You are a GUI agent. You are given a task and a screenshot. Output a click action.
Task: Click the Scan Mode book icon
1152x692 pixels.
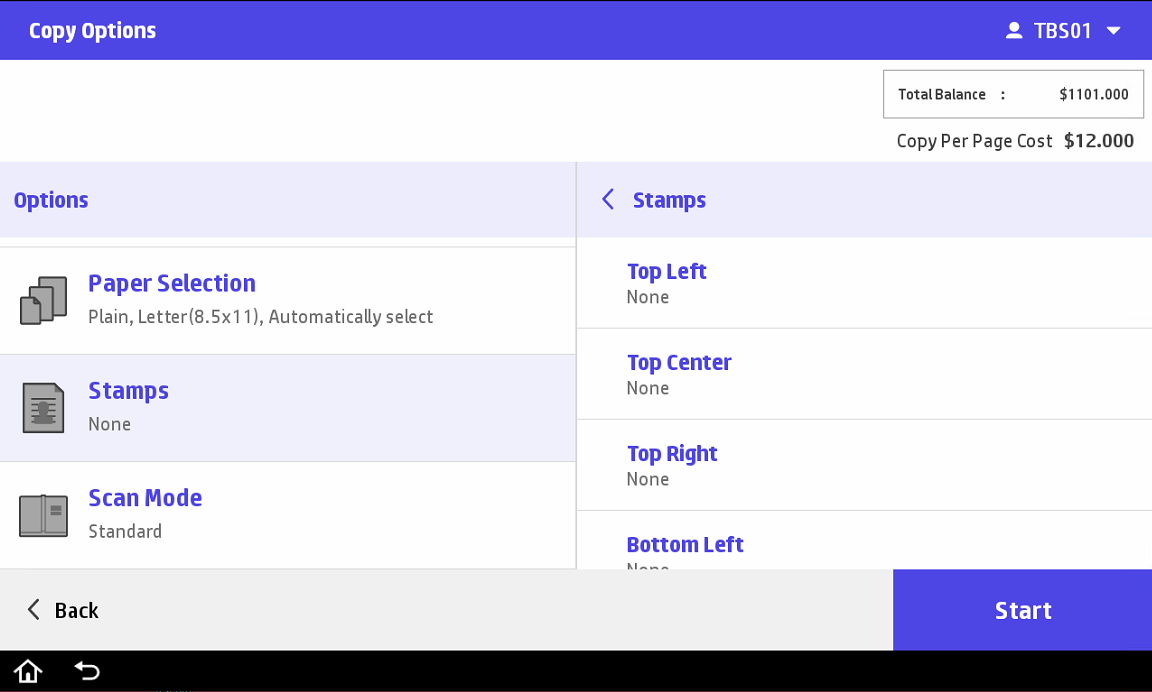[x=43, y=516]
